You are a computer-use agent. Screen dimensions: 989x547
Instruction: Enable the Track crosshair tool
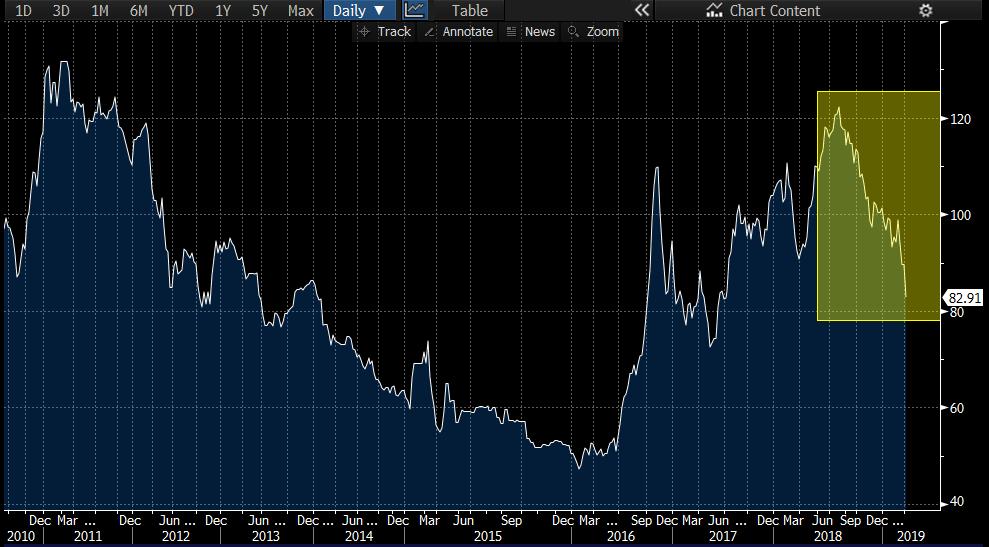click(x=384, y=32)
